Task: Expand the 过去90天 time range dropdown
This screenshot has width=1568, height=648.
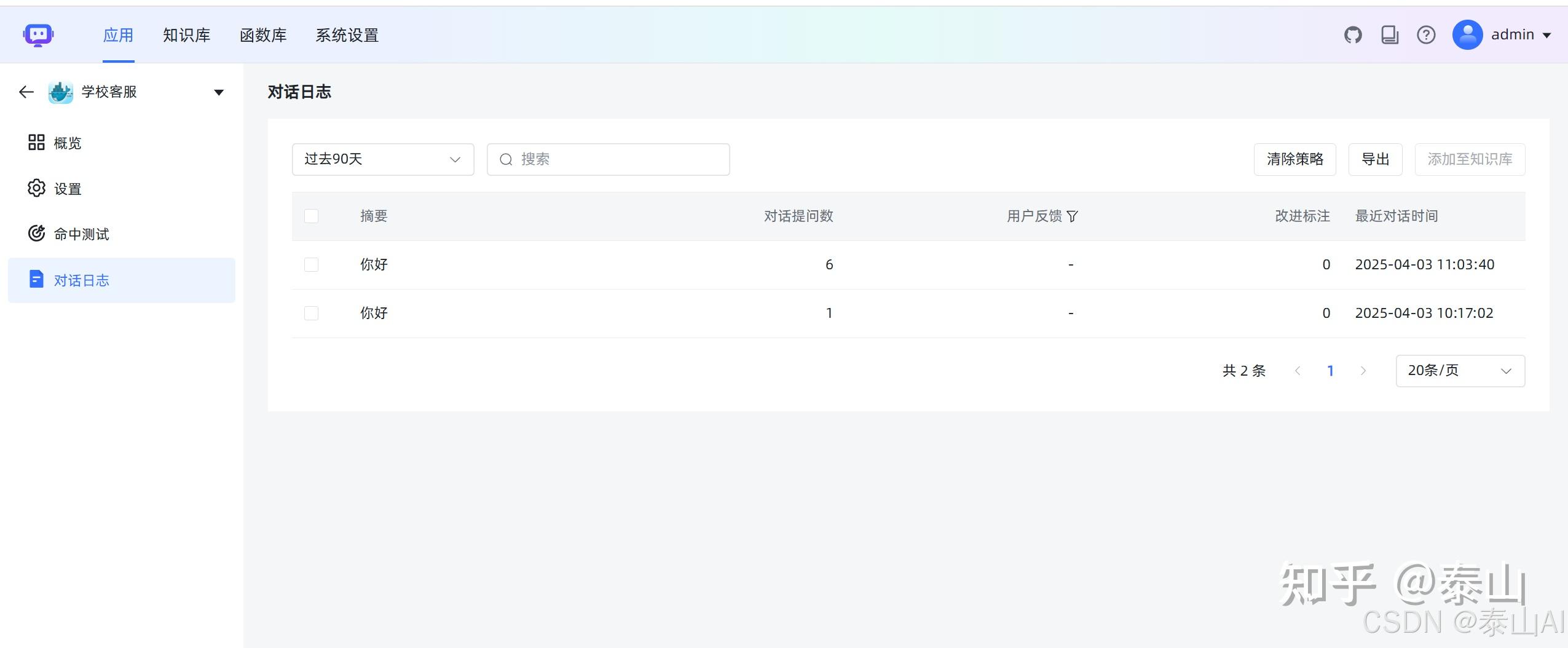Action: pos(382,159)
